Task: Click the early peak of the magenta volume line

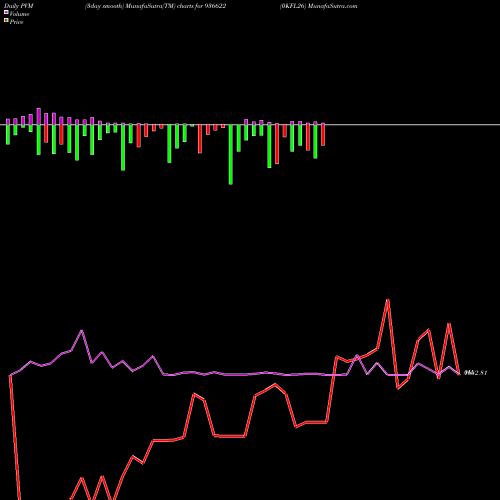Action: 82,331
